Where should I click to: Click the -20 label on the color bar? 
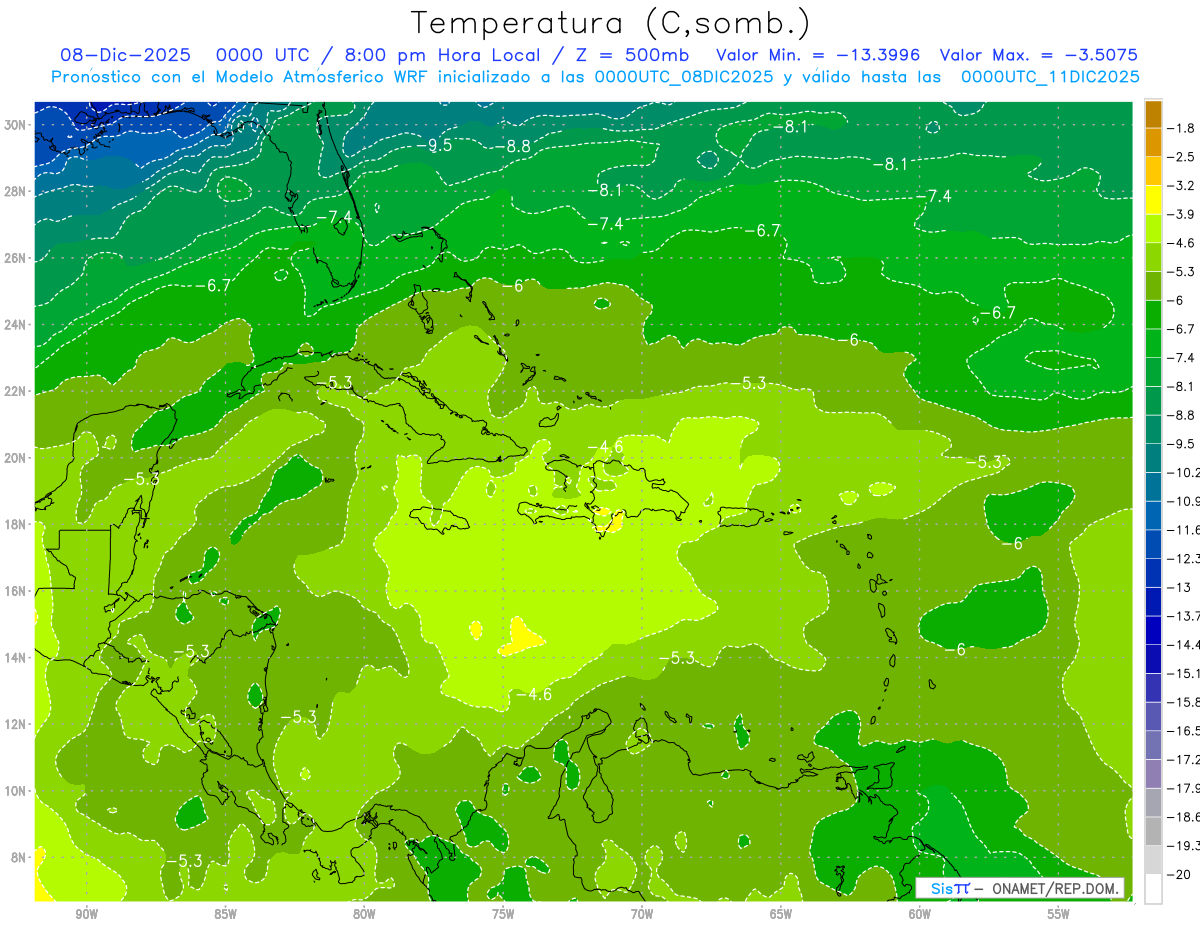pyautogui.click(x=1180, y=874)
